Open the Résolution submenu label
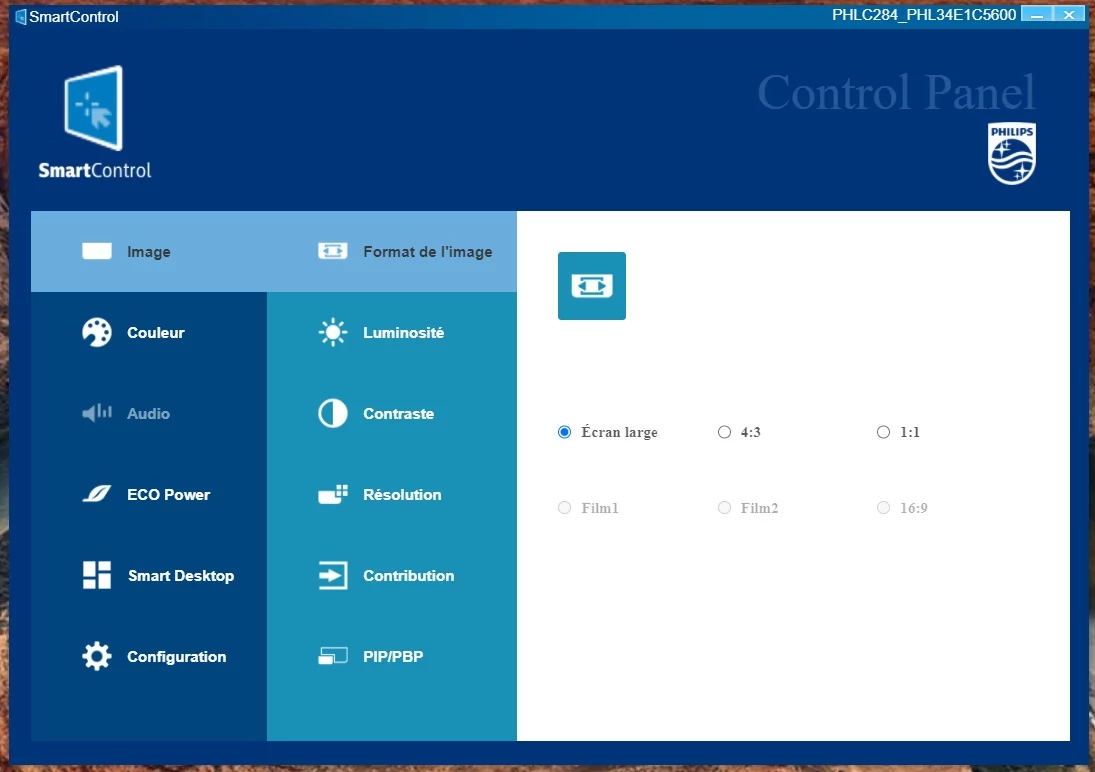 [402, 495]
